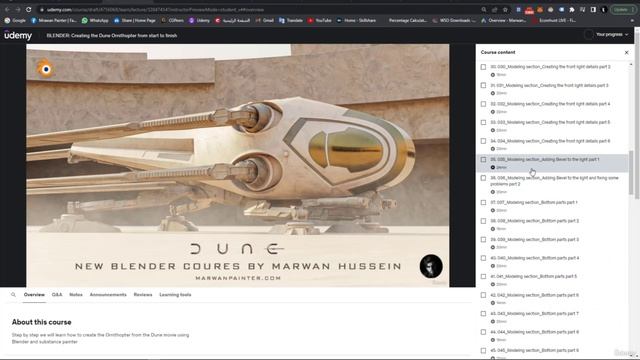Open the Notes tab
This screenshot has width=640, height=360.
[76, 295]
